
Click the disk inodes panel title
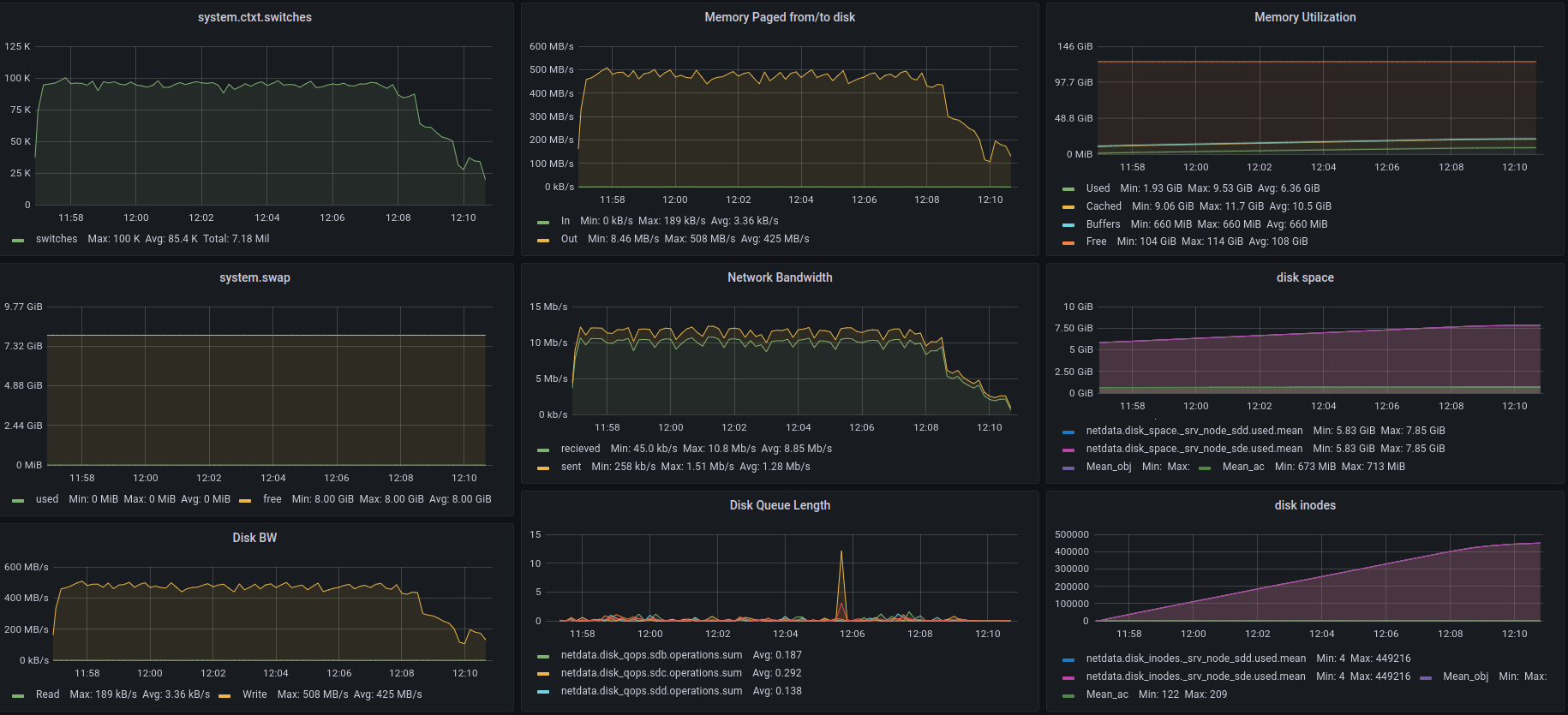tap(1304, 505)
